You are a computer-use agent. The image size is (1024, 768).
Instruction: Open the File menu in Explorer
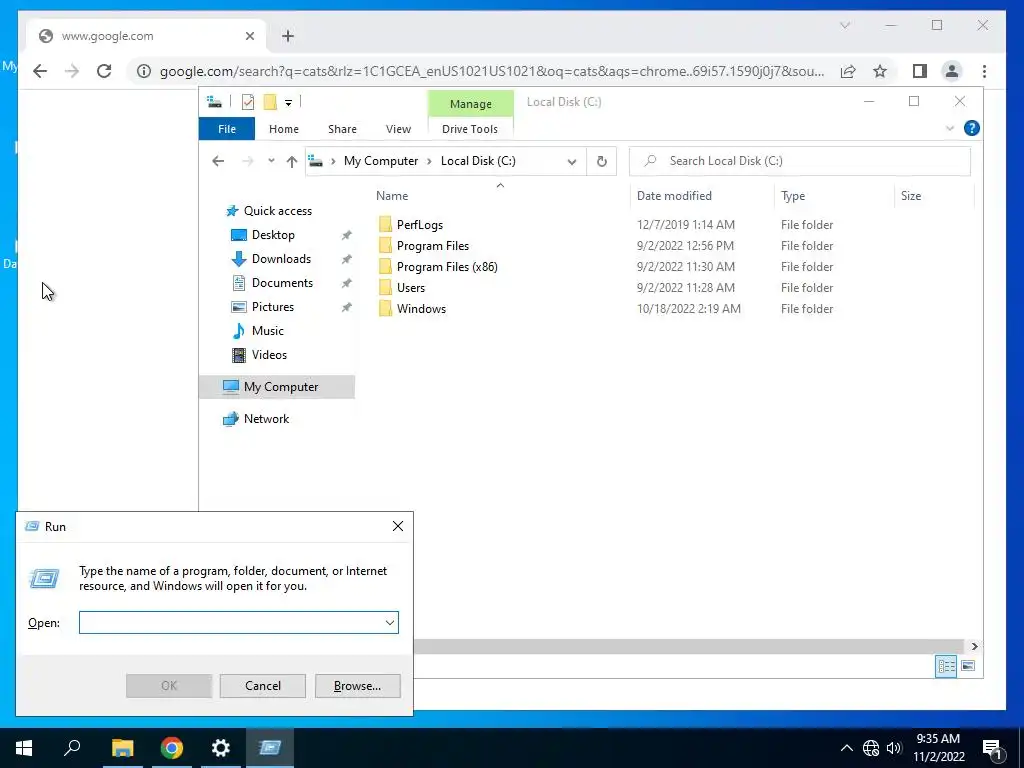pyautogui.click(x=227, y=129)
